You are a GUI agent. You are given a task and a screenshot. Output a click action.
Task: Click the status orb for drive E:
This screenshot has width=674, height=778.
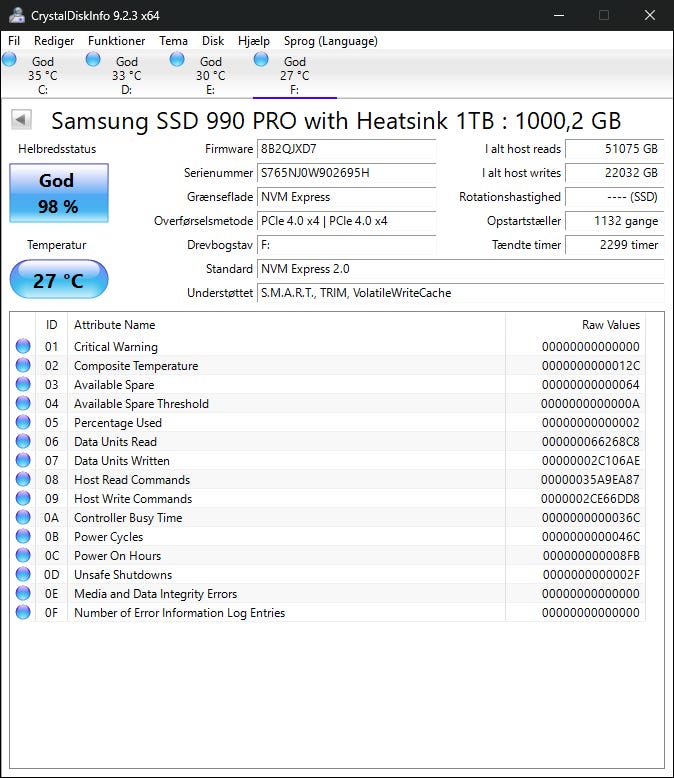177,60
